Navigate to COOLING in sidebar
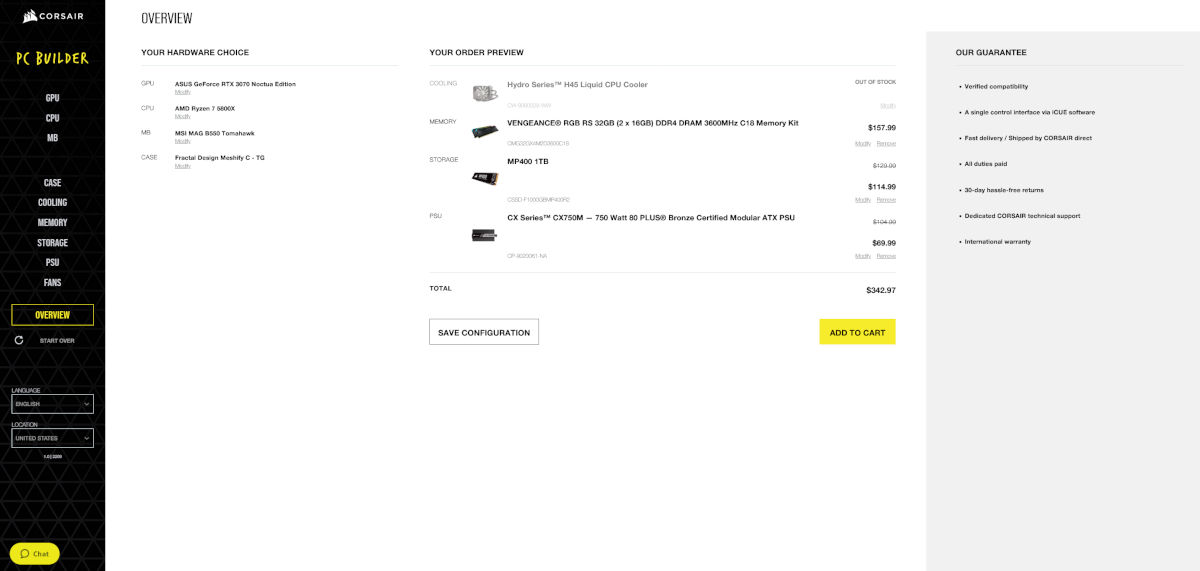 tap(52, 203)
